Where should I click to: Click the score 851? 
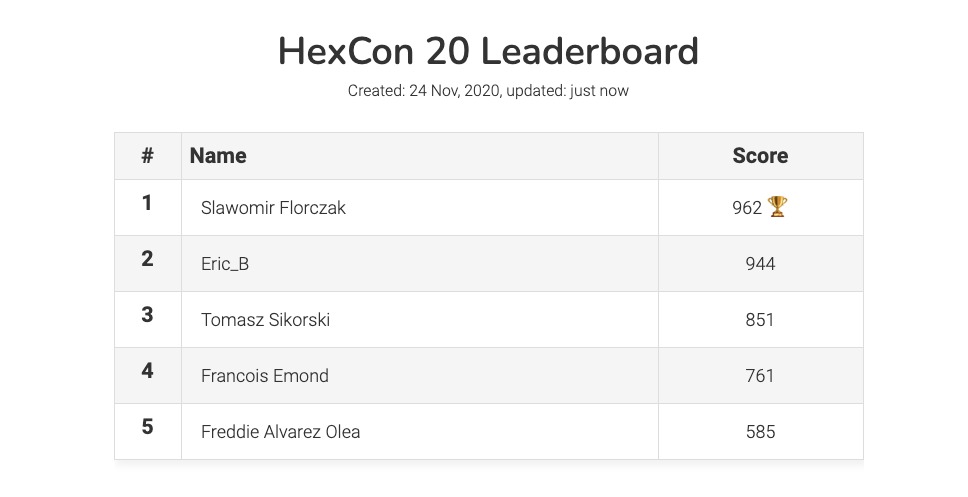pyautogui.click(x=760, y=320)
